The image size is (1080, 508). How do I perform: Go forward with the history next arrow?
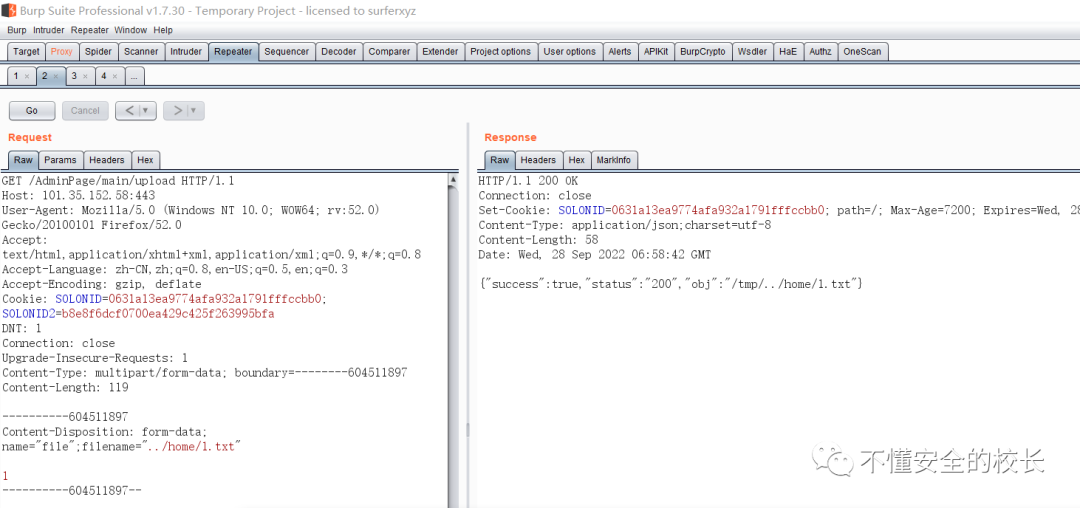(176, 110)
